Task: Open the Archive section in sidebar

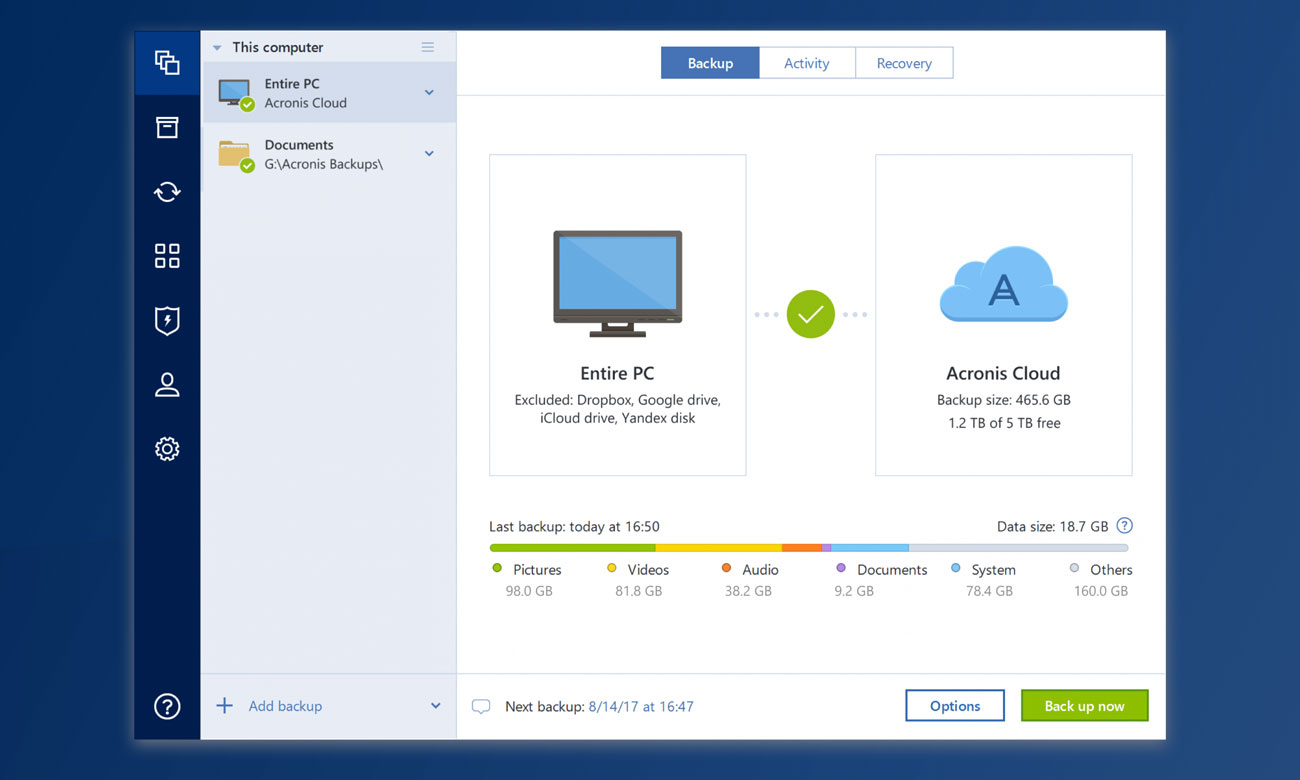Action: tap(167, 127)
